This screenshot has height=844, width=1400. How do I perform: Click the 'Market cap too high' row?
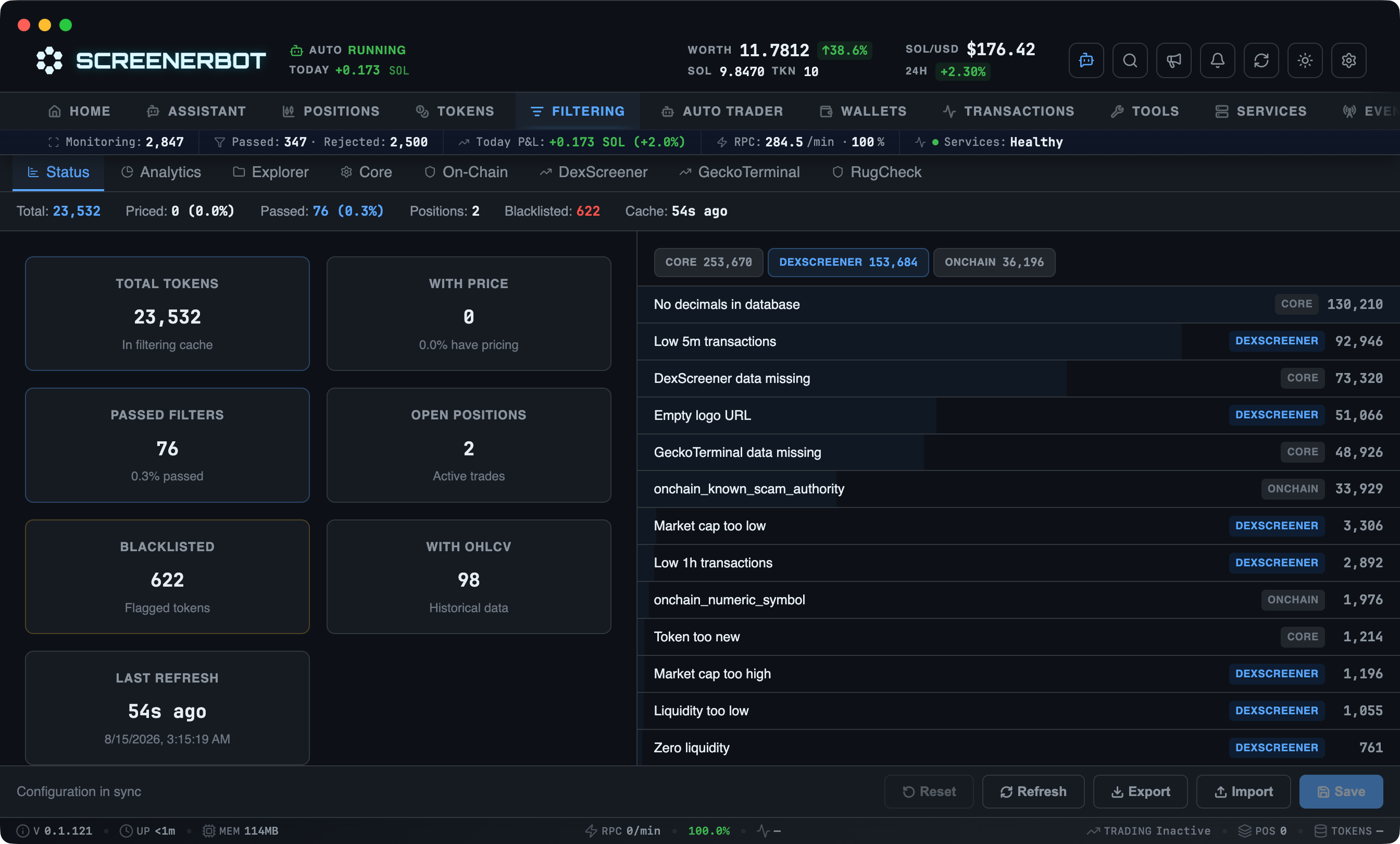tap(1018, 674)
